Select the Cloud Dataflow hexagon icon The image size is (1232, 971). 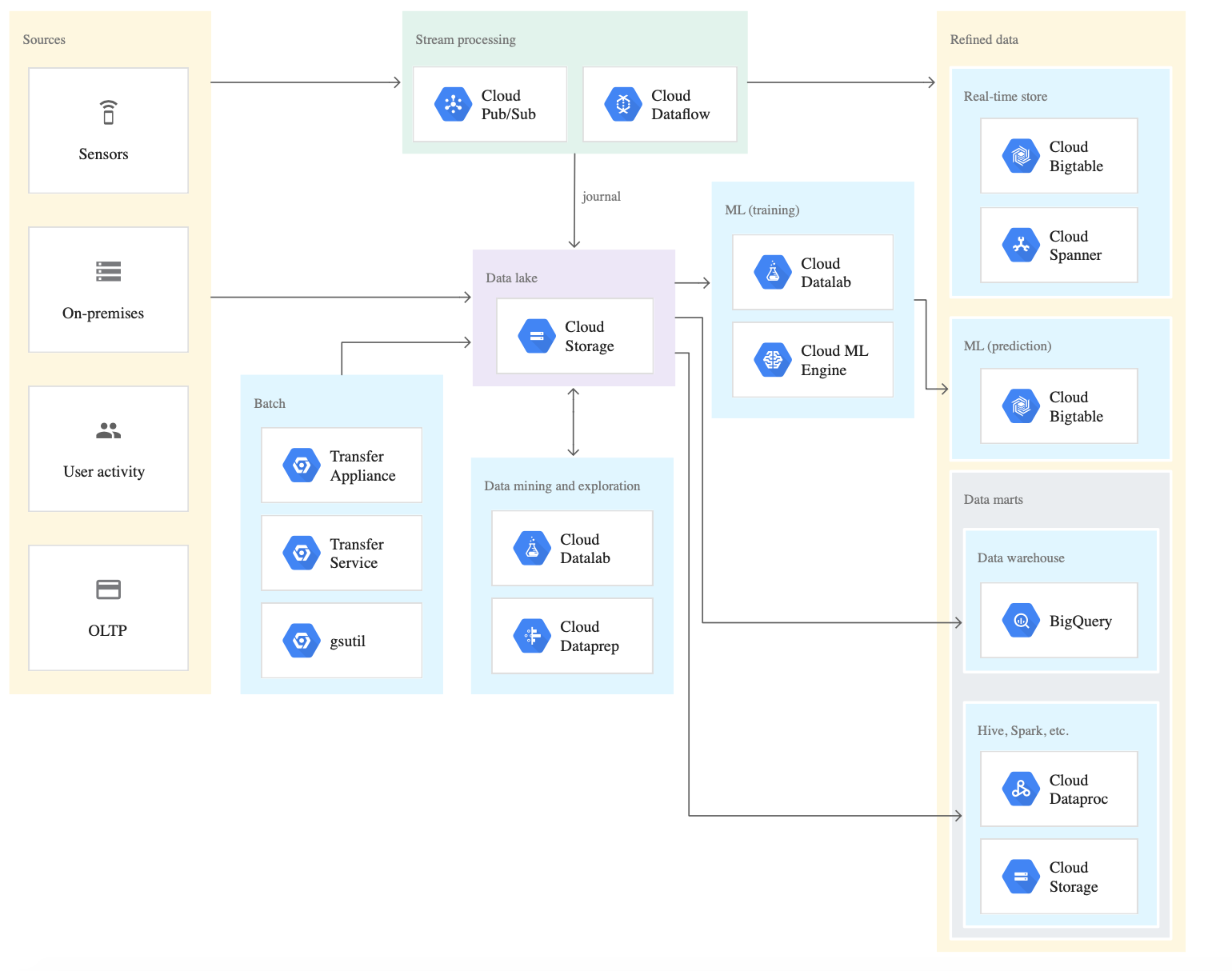[623, 104]
